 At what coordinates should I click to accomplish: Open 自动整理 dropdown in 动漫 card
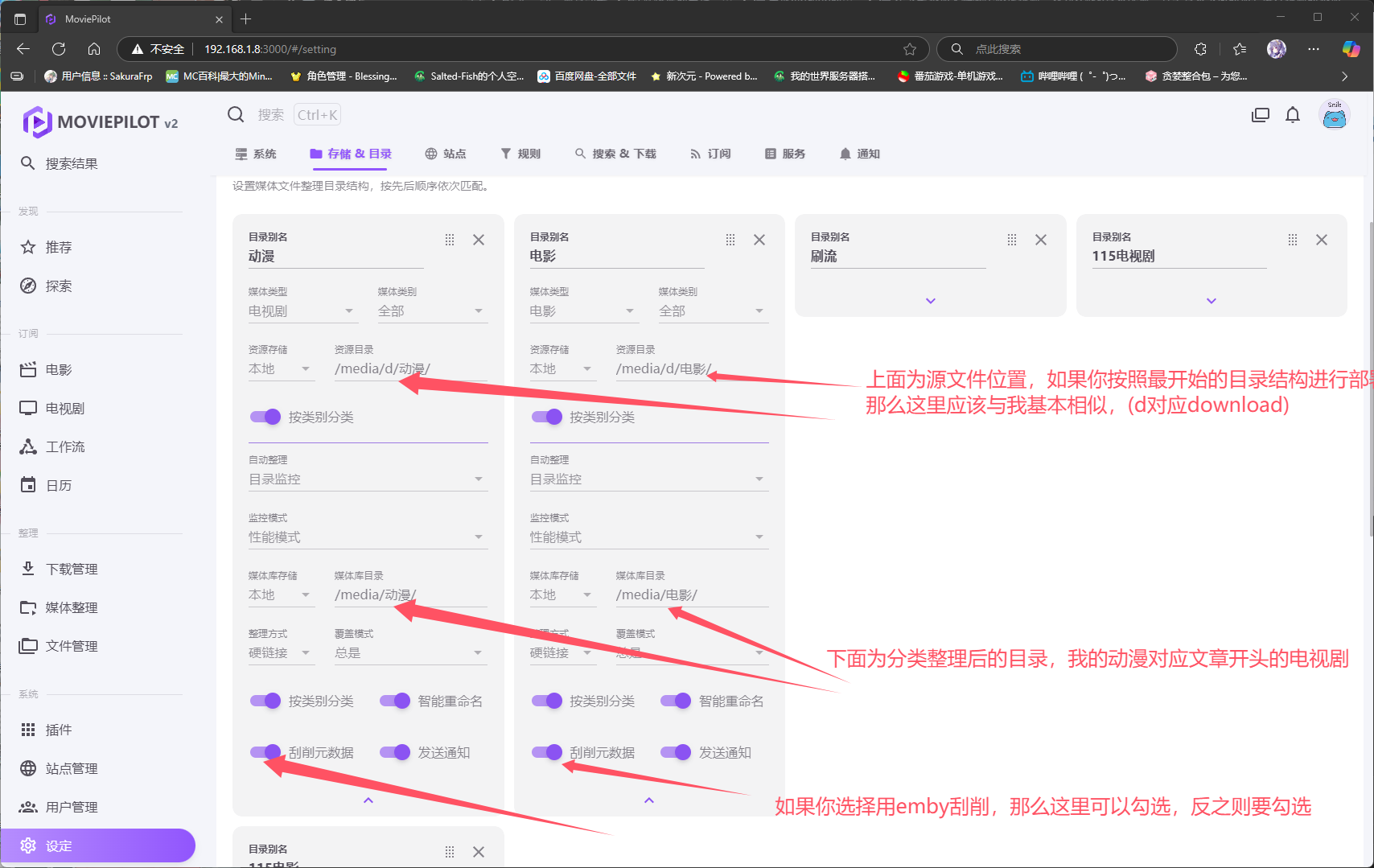[x=368, y=479]
